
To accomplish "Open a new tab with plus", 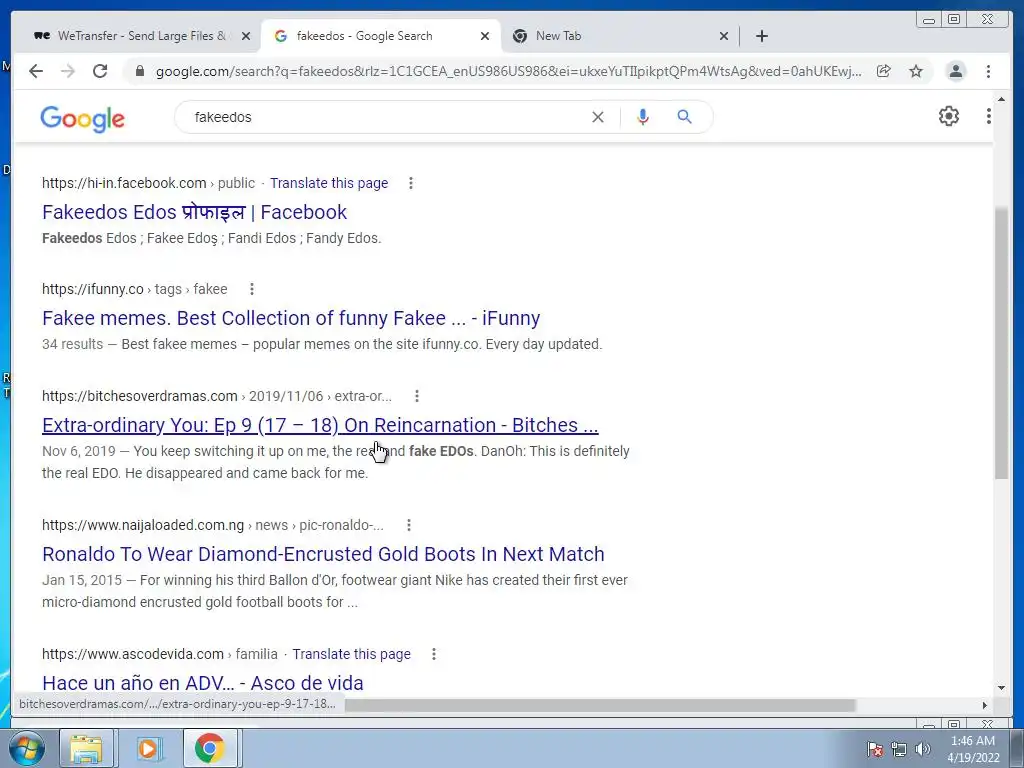I will [x=761, y=36].
